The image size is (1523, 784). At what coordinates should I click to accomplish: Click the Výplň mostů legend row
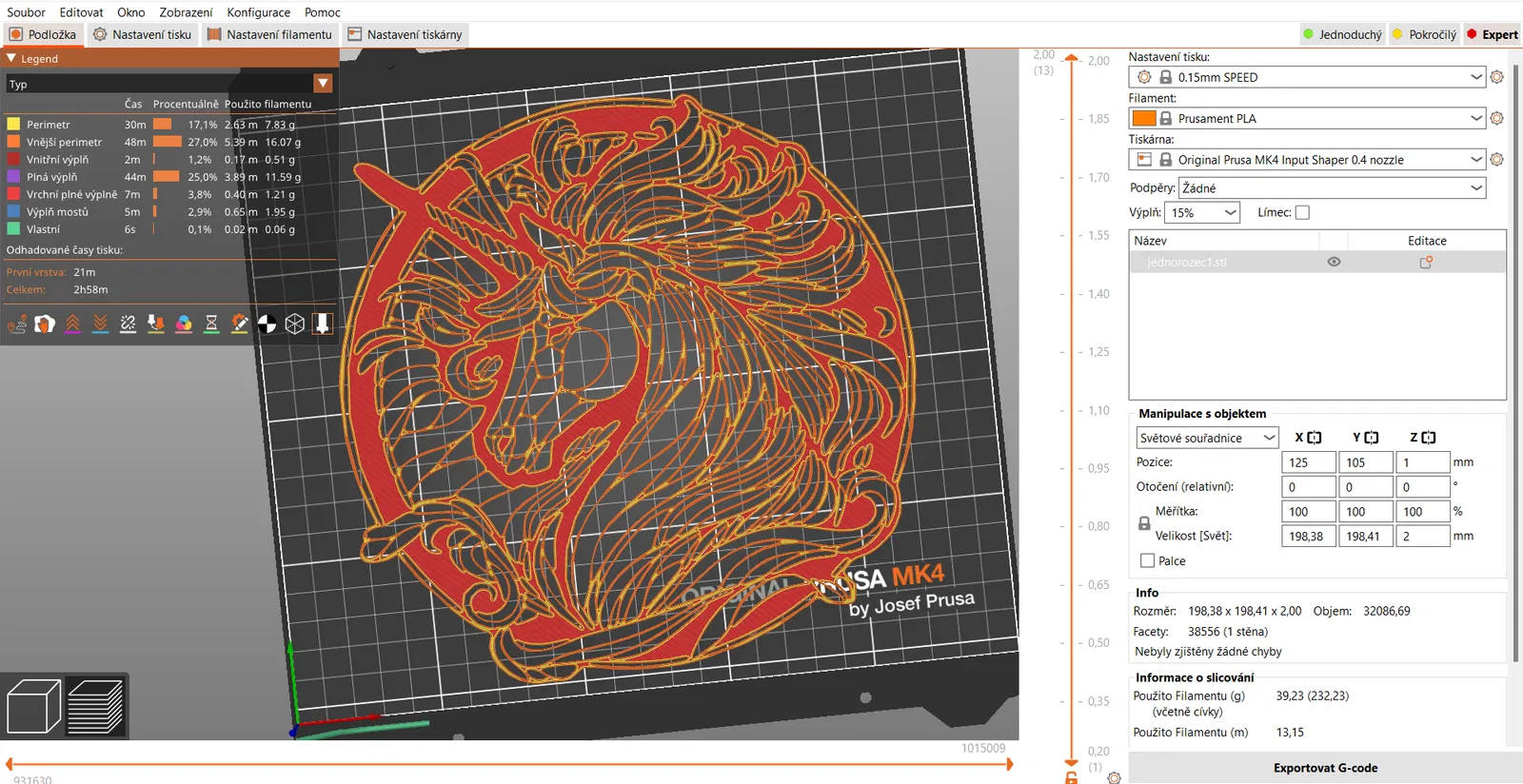tap(169, 212)
